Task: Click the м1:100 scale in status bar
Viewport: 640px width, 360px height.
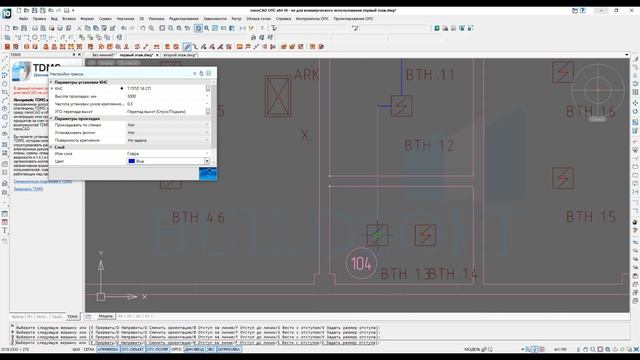Action: click(x=560, y=349)
